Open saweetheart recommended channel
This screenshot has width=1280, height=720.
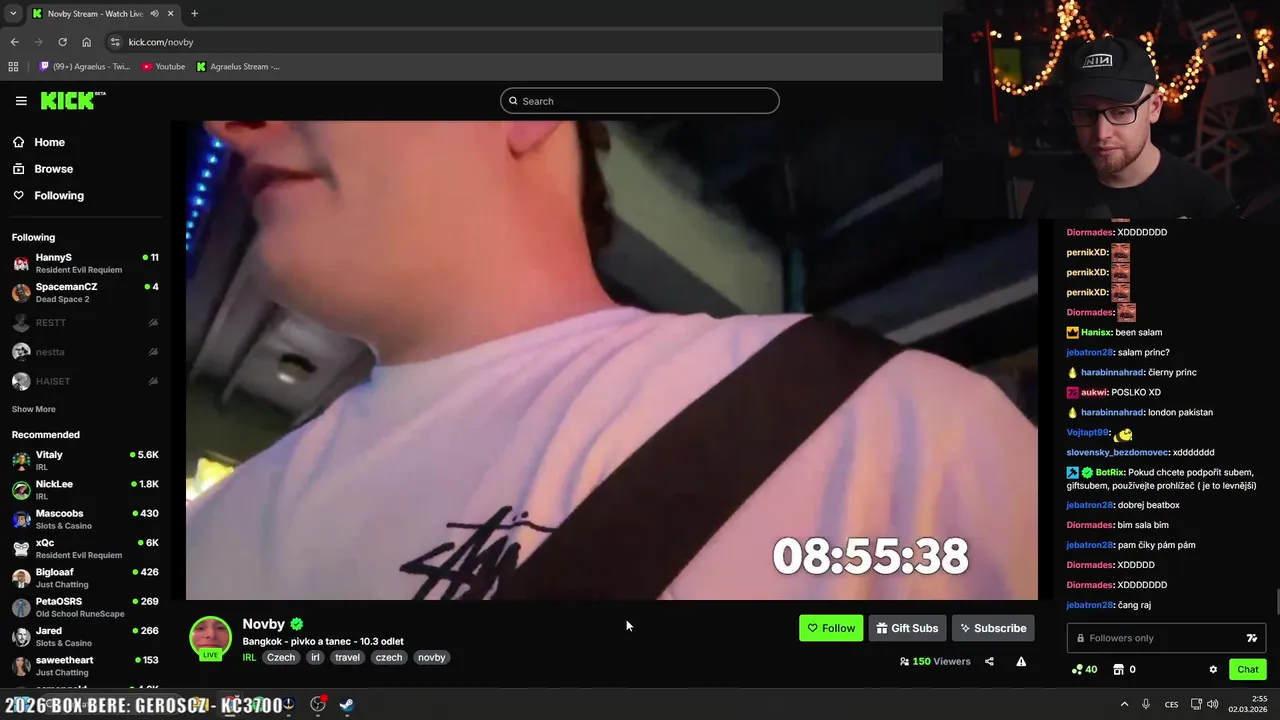pos(85,665)
